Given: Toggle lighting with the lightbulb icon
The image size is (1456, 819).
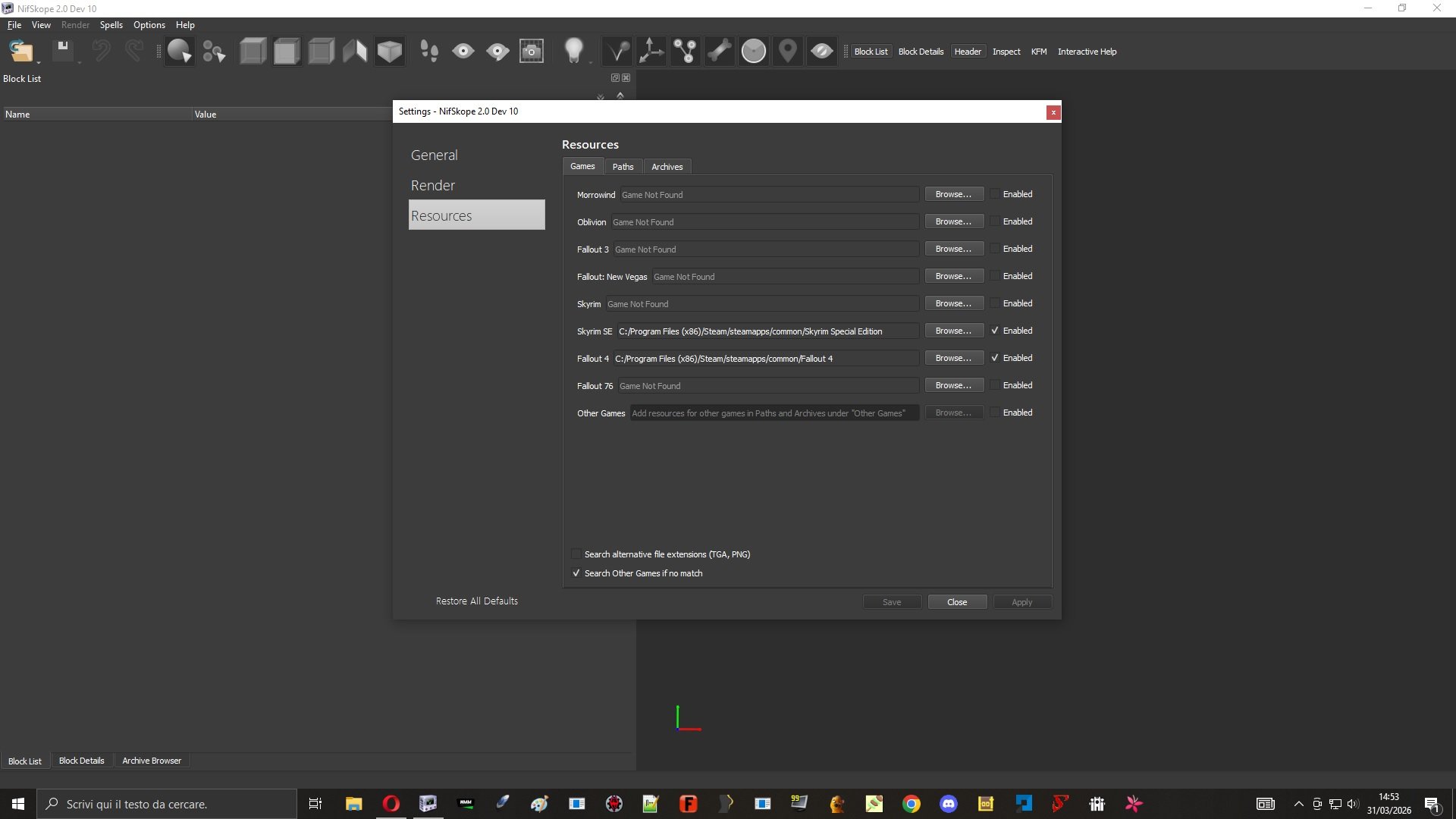Looking at the screenshot, I should 573,52.
